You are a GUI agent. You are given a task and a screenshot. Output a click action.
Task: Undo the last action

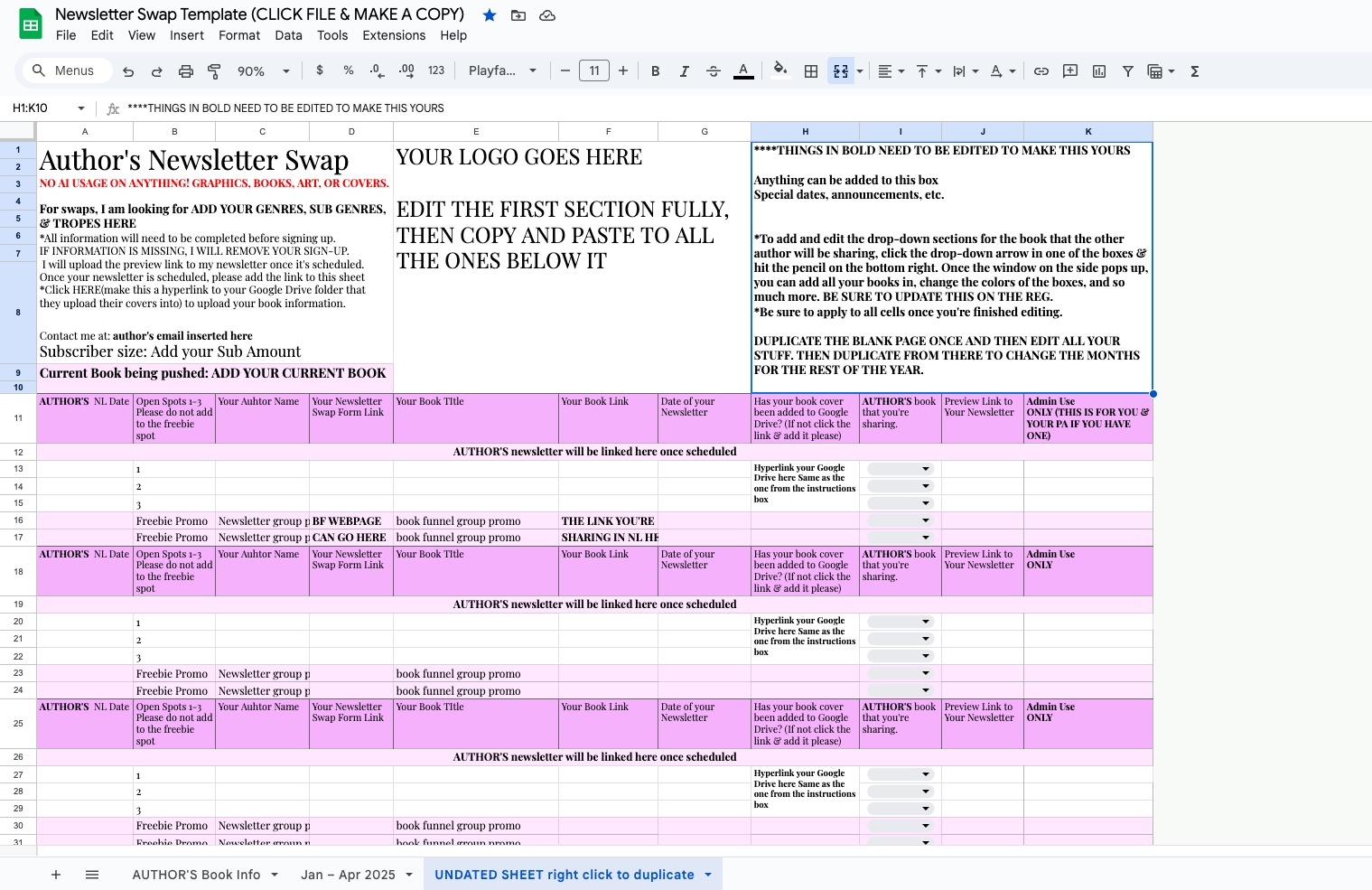pyautogui.click(x=128, y=71)
